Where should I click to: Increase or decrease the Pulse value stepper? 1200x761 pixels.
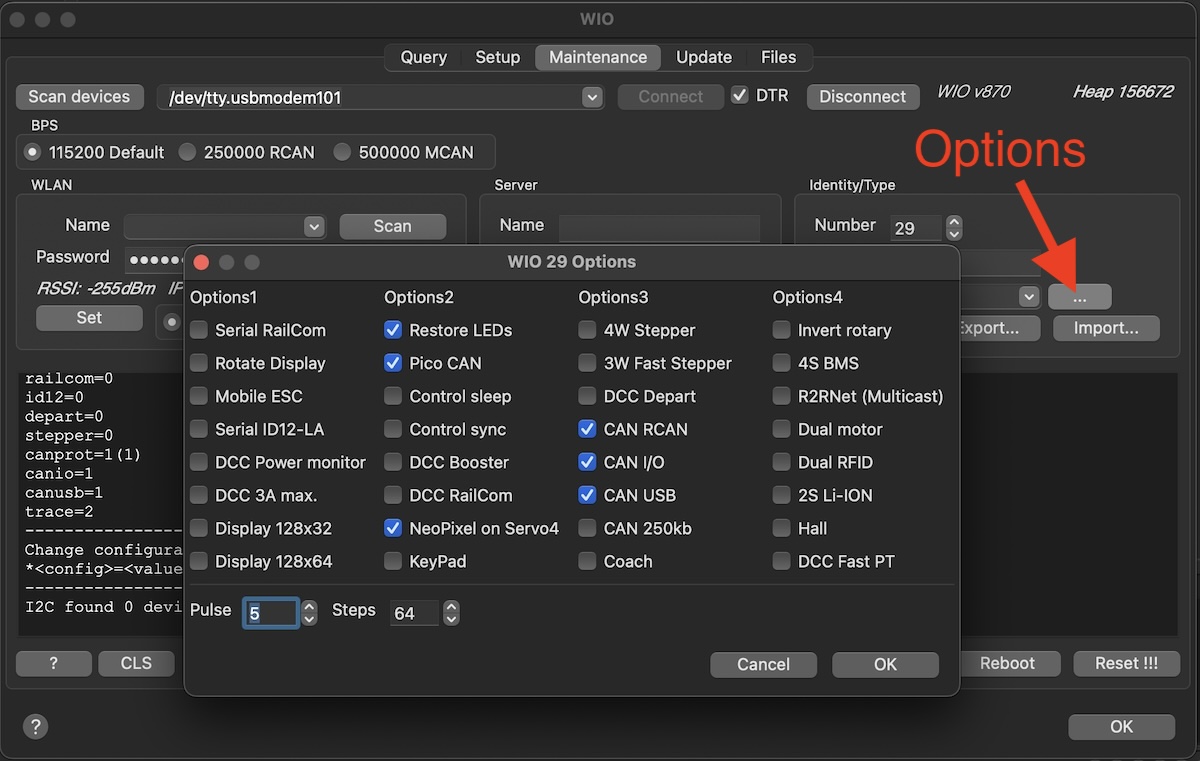[309, 612]
